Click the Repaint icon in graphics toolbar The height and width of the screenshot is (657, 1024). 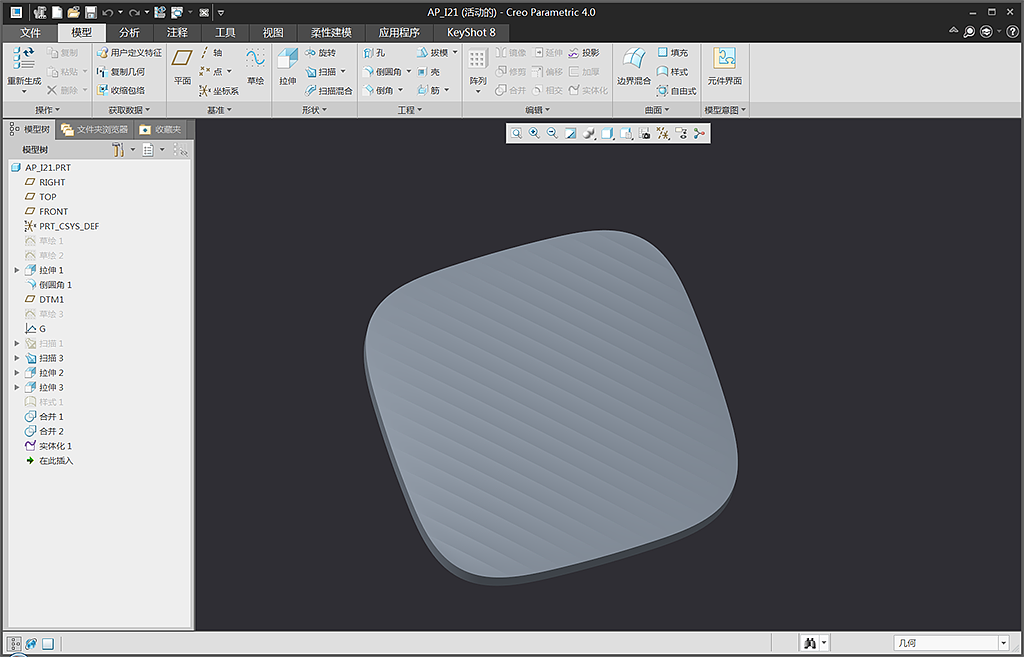[x=570, y=133]
